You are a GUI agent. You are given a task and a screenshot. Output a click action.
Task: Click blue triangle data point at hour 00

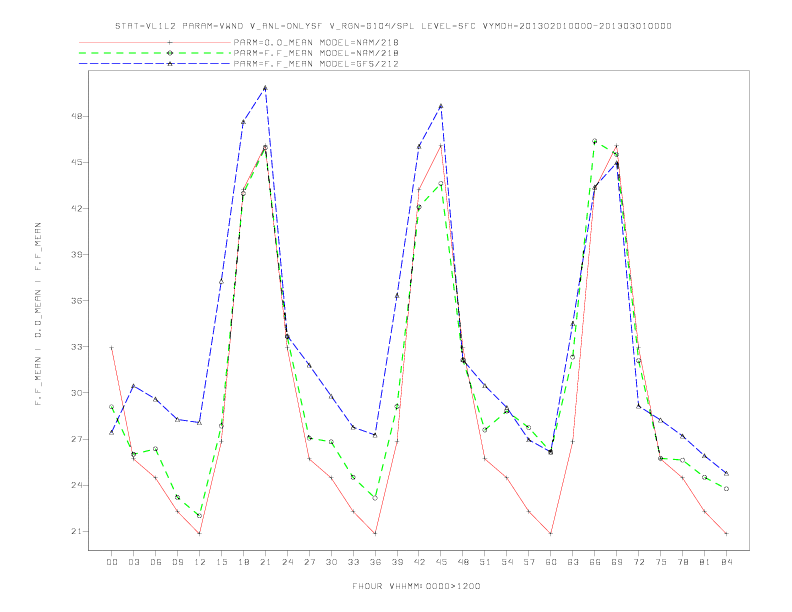click(x=112, y=432)
